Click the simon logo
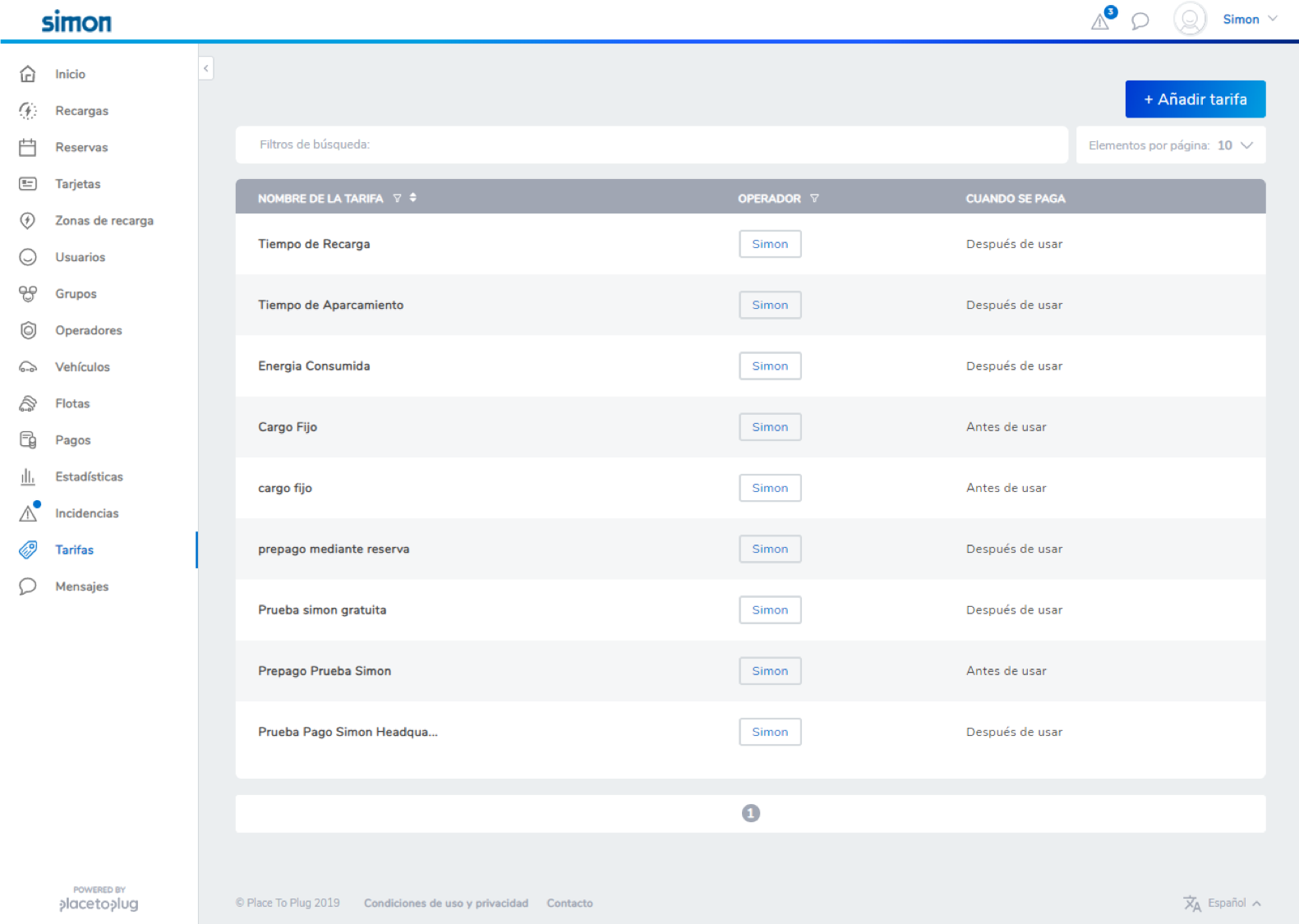This screenshot has width=1299, height=924. [76, 21]
